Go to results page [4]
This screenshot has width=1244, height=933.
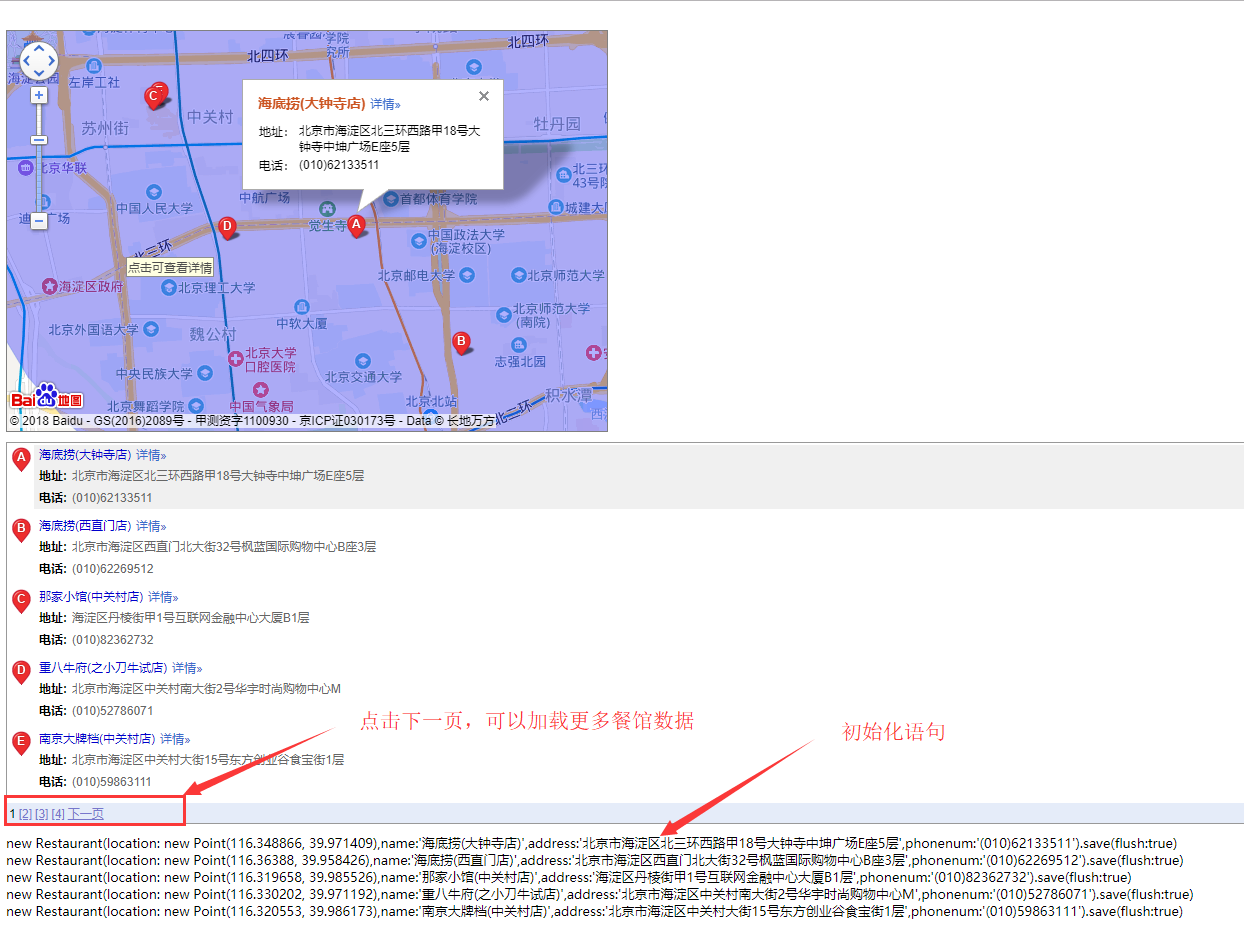58,814
